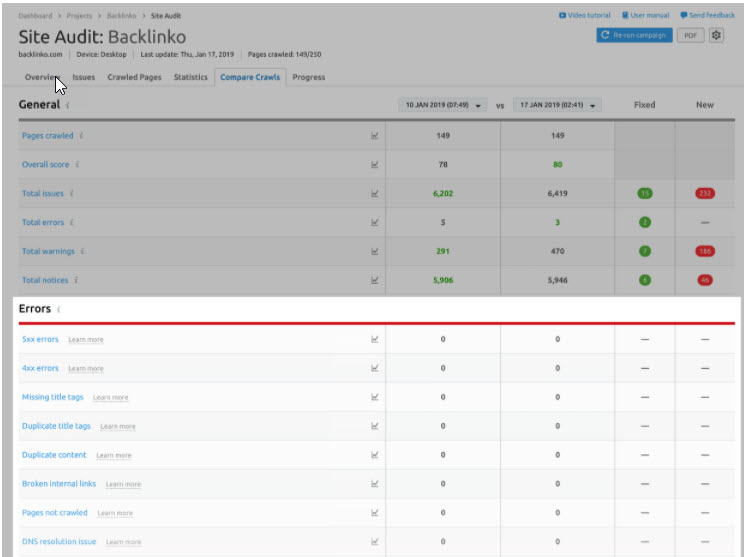The image size is (744, 557).
Task: Click the red 46 new notices badge
Action: 705,280
